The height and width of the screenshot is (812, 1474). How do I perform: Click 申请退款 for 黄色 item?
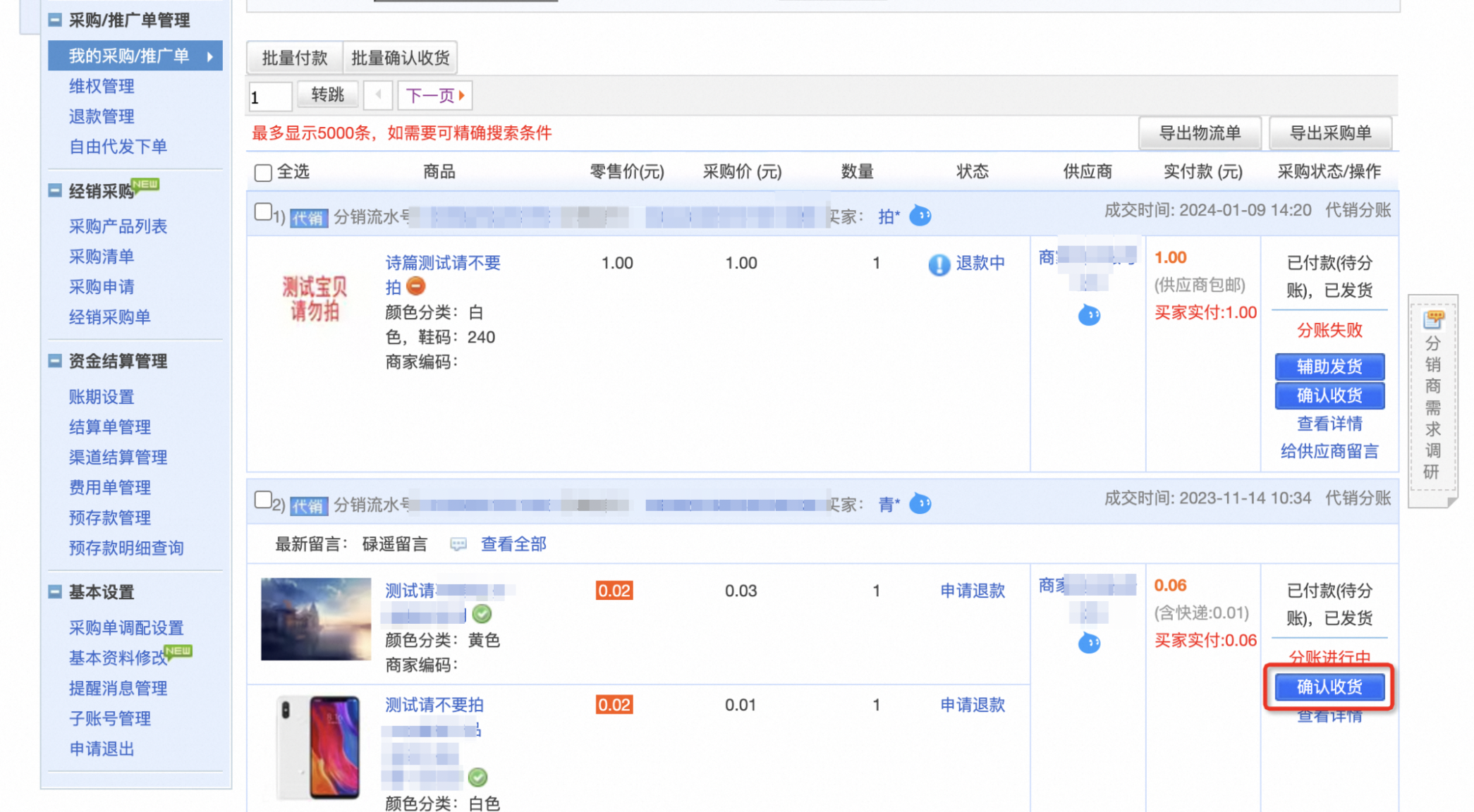pyautogui.click(x=973, y=591)
